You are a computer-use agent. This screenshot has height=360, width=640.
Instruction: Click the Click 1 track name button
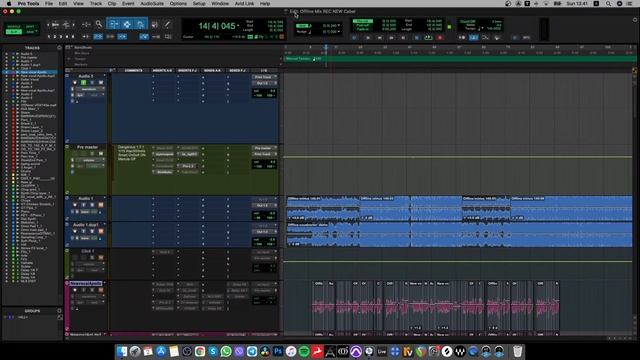87,251
